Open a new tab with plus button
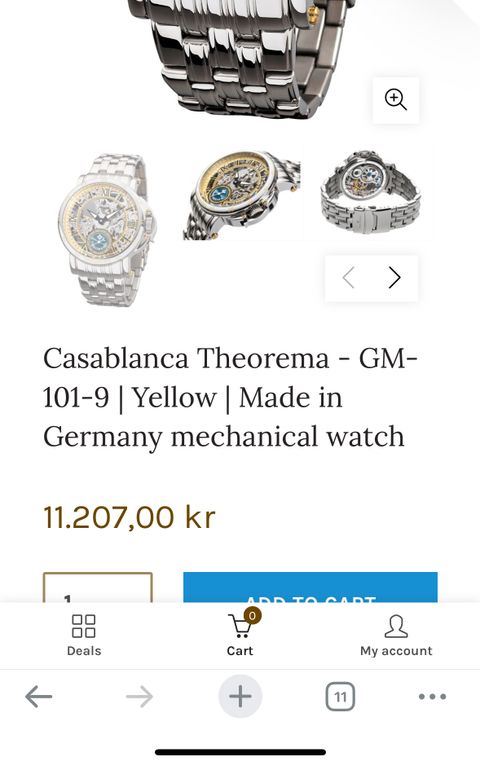Image resolution: width=480 pixels, height=765 pixels. [x=240, y=696]
